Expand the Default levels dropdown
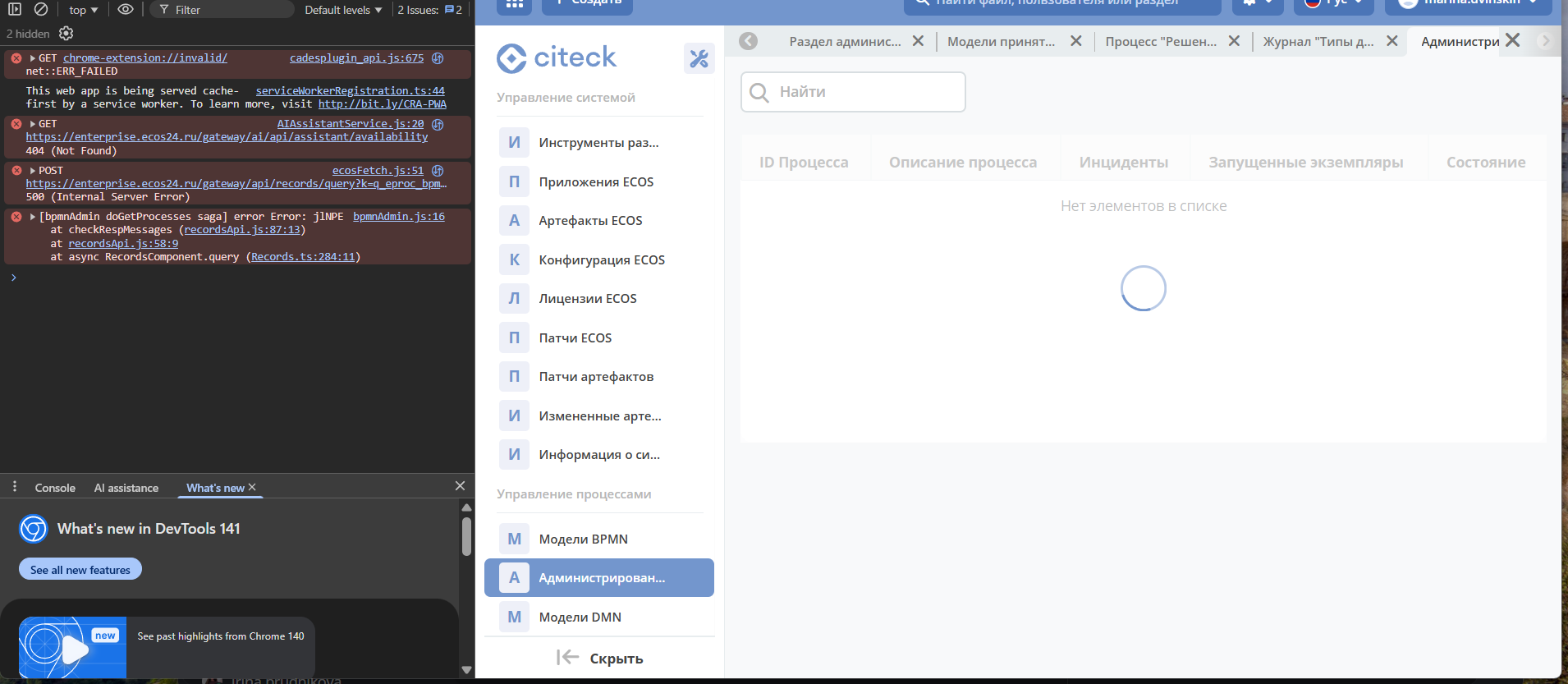This screenshot has width=1568, height=684. 343,10
